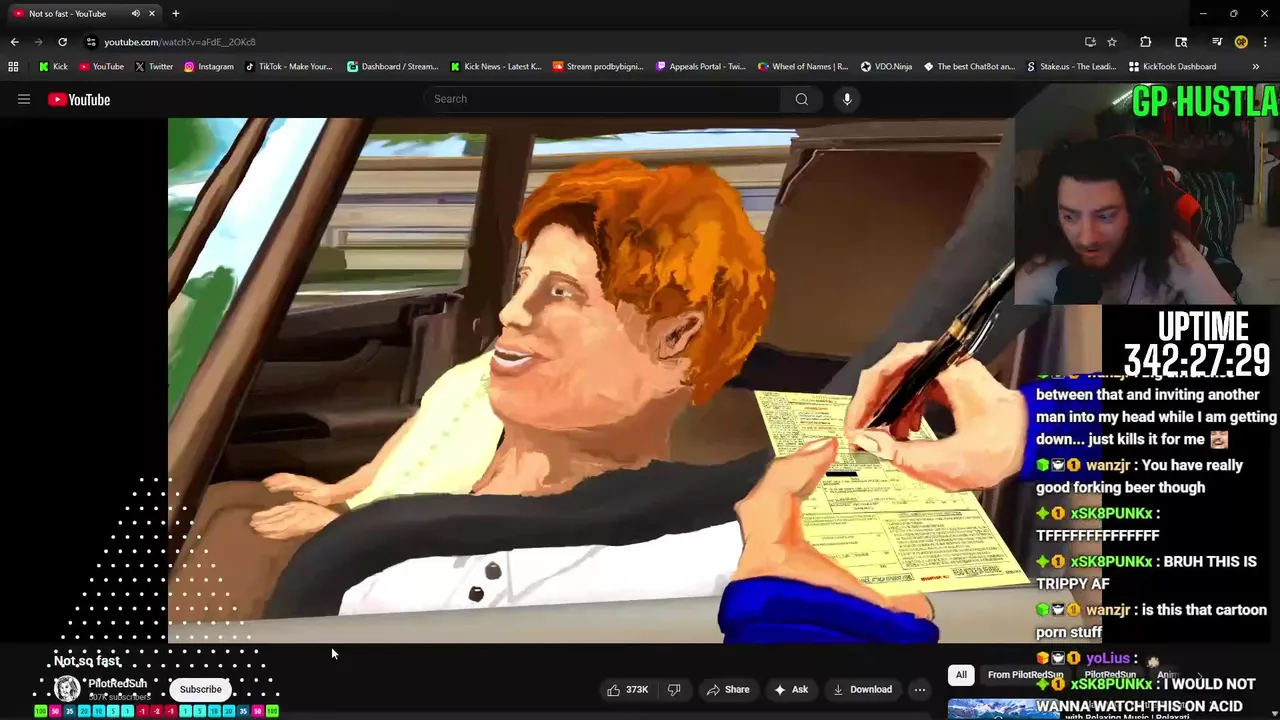This screenshot has width=1280, height=720.
Task: Open the browser profile avatar
Action: [1241, 42]
